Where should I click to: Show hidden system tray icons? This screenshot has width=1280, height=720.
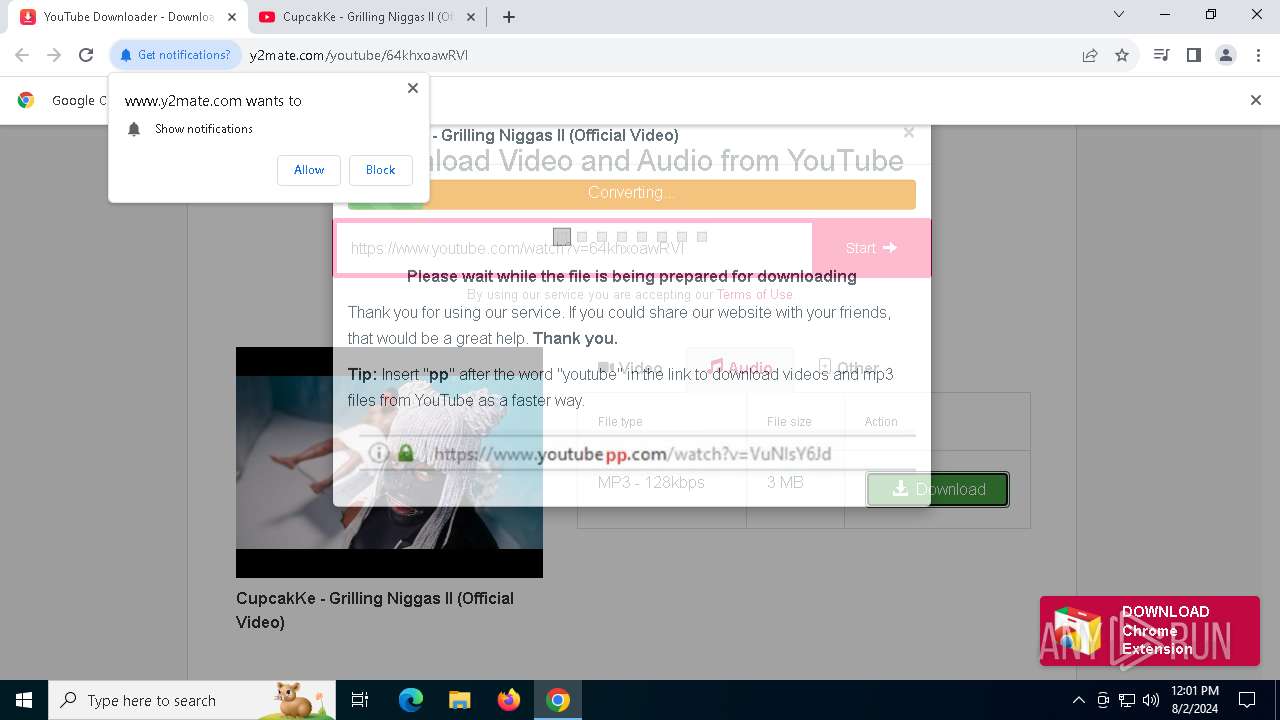point(1078,700)
